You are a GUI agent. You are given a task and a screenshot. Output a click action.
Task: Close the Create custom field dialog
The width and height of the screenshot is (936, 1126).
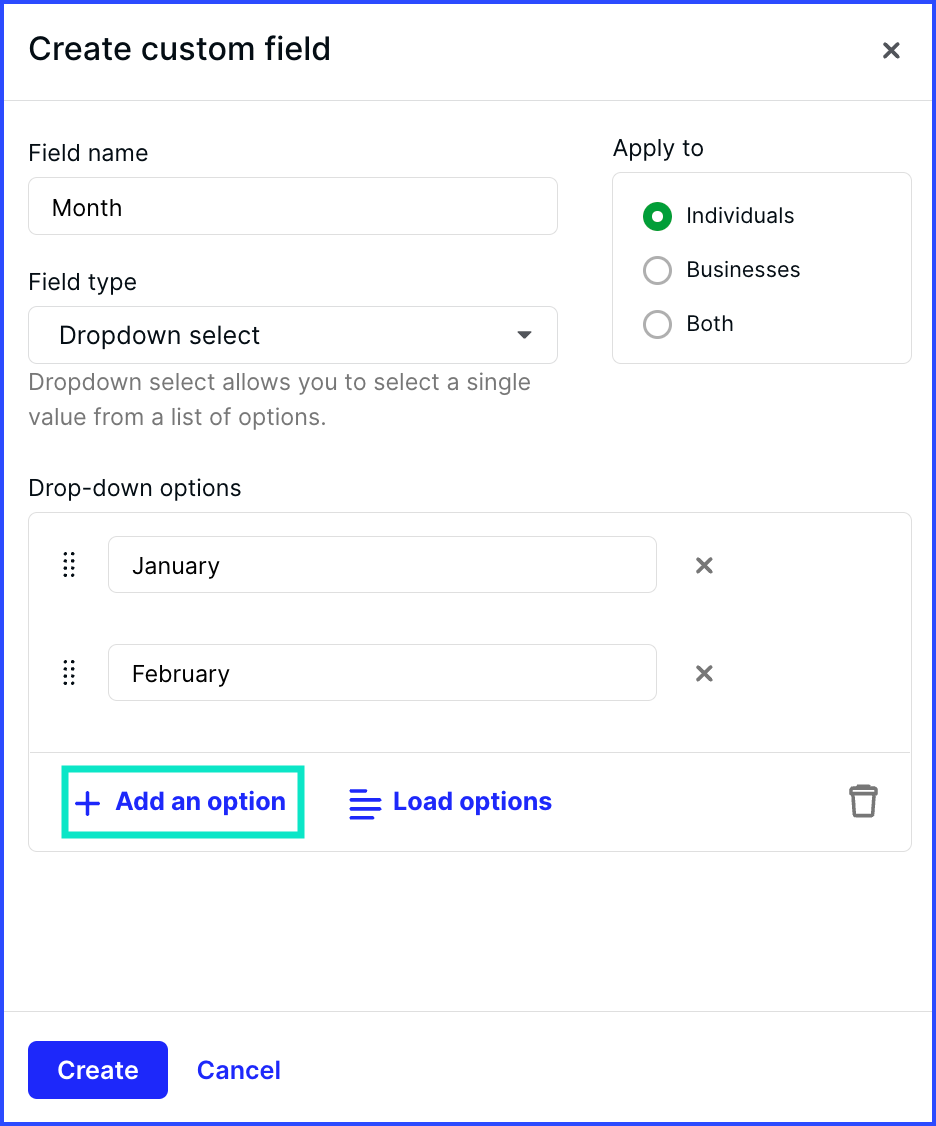(x=891, y=50)
